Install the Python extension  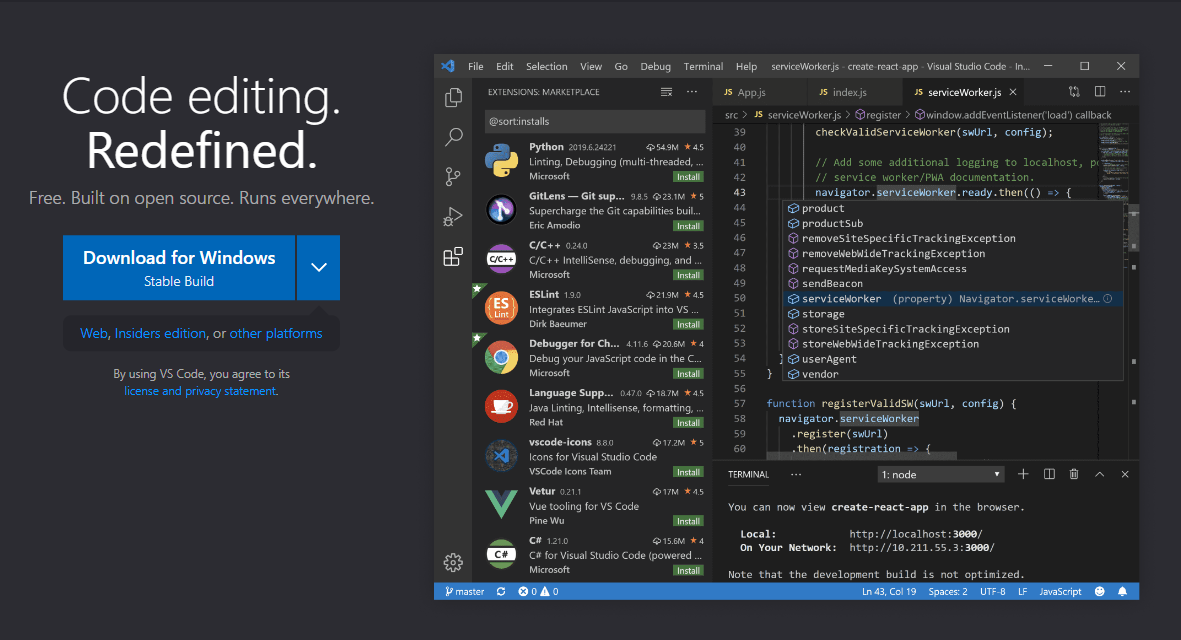[688, 177]
